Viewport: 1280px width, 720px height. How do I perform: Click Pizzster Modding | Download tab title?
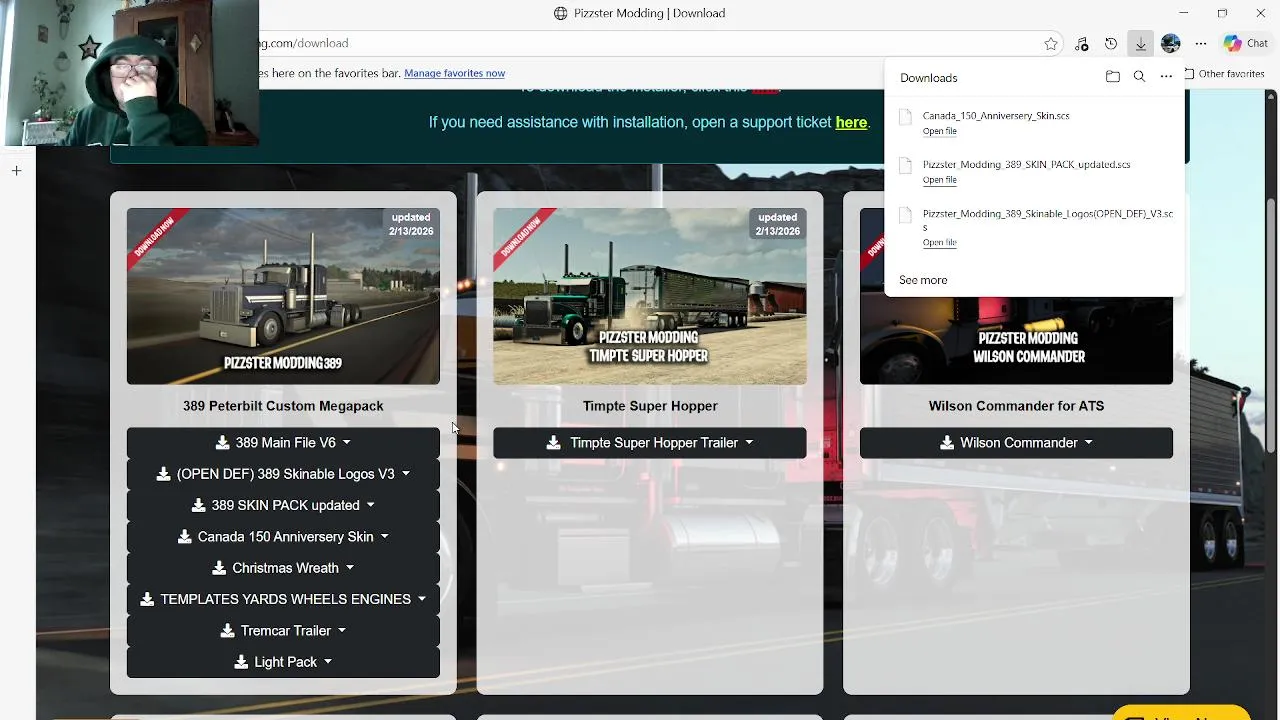tap(650, 13)
